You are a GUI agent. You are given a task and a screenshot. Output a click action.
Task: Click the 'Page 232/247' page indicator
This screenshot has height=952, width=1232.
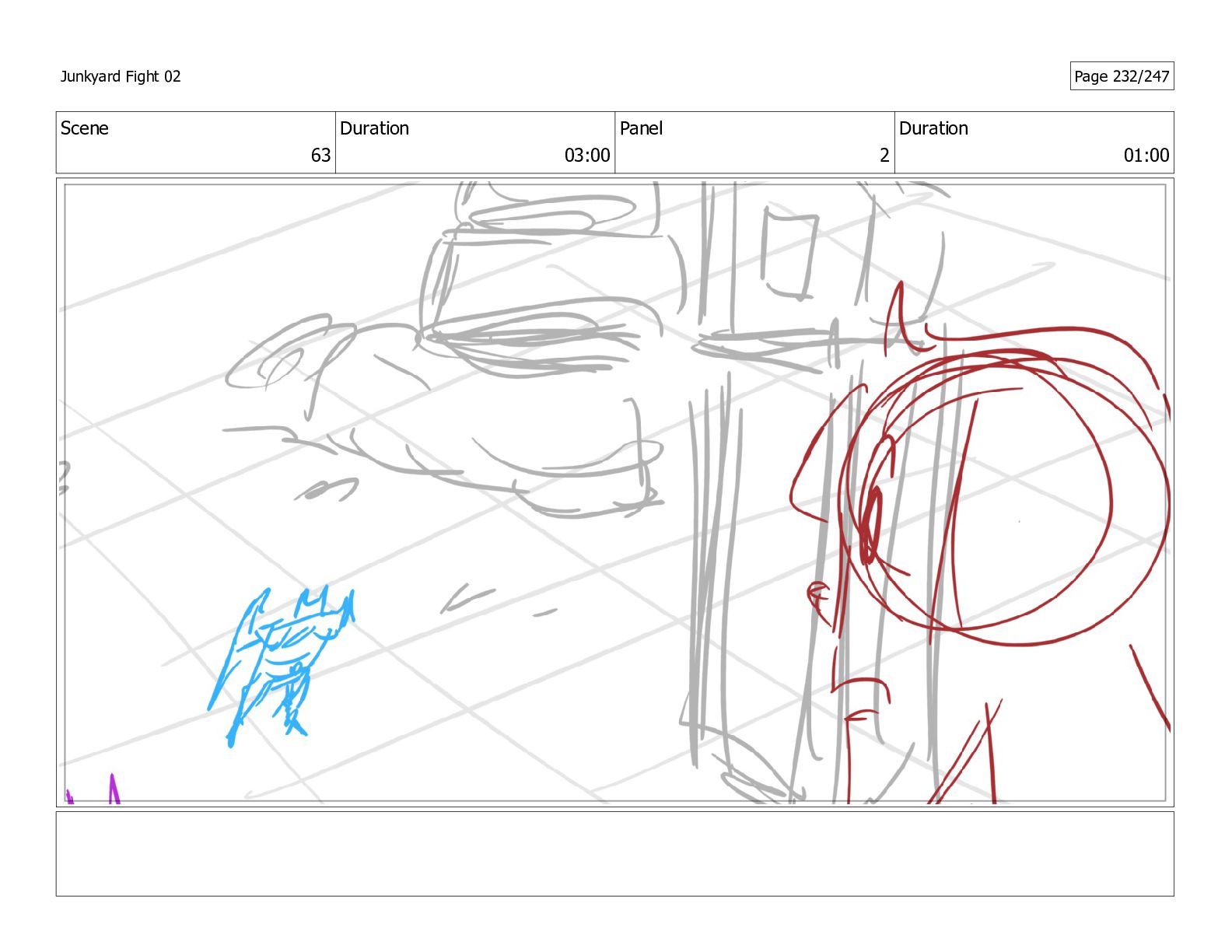[1122, 76]
